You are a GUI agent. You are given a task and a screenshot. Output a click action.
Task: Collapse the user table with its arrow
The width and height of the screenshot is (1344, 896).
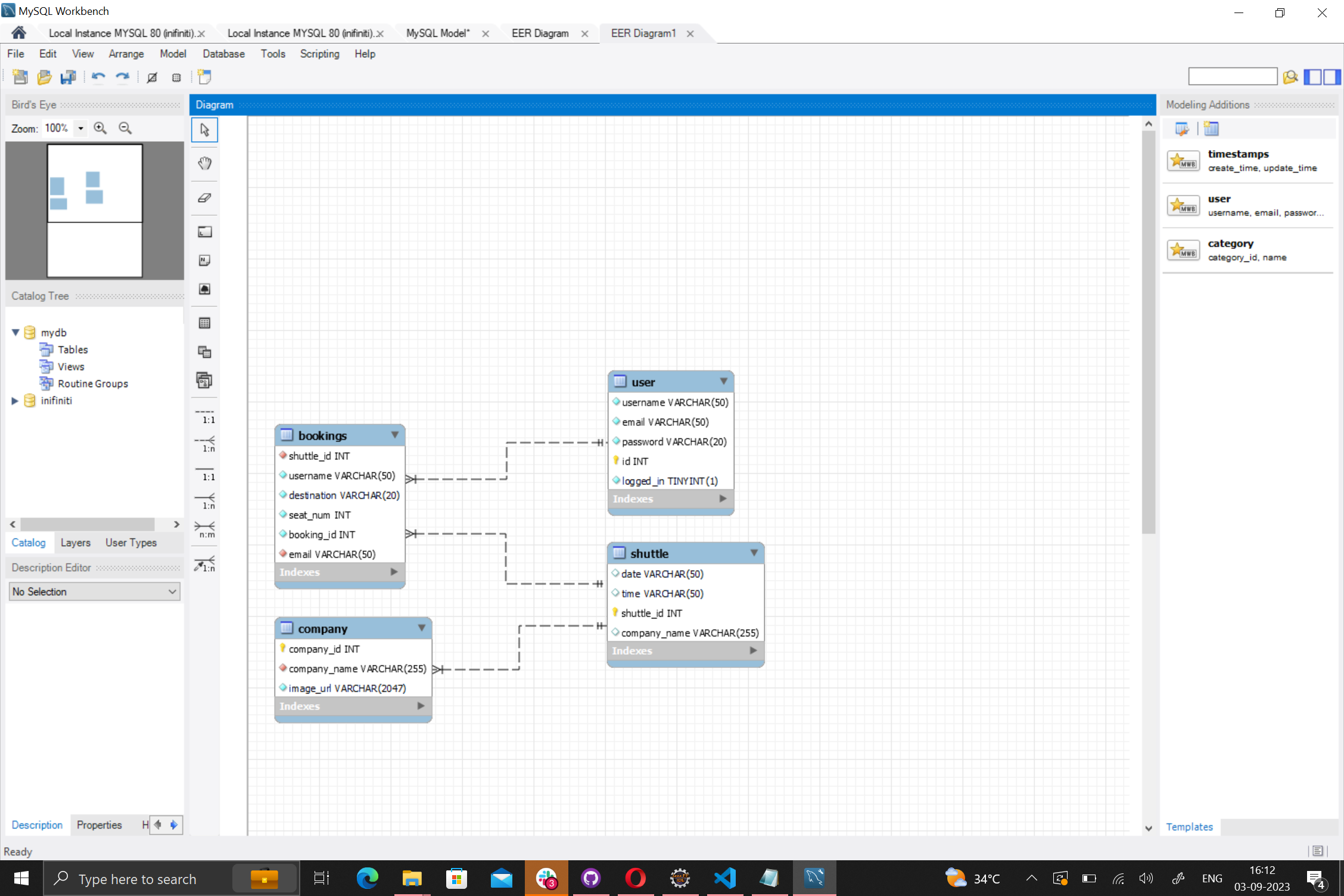pyautogui.click(x=724, y=381)
